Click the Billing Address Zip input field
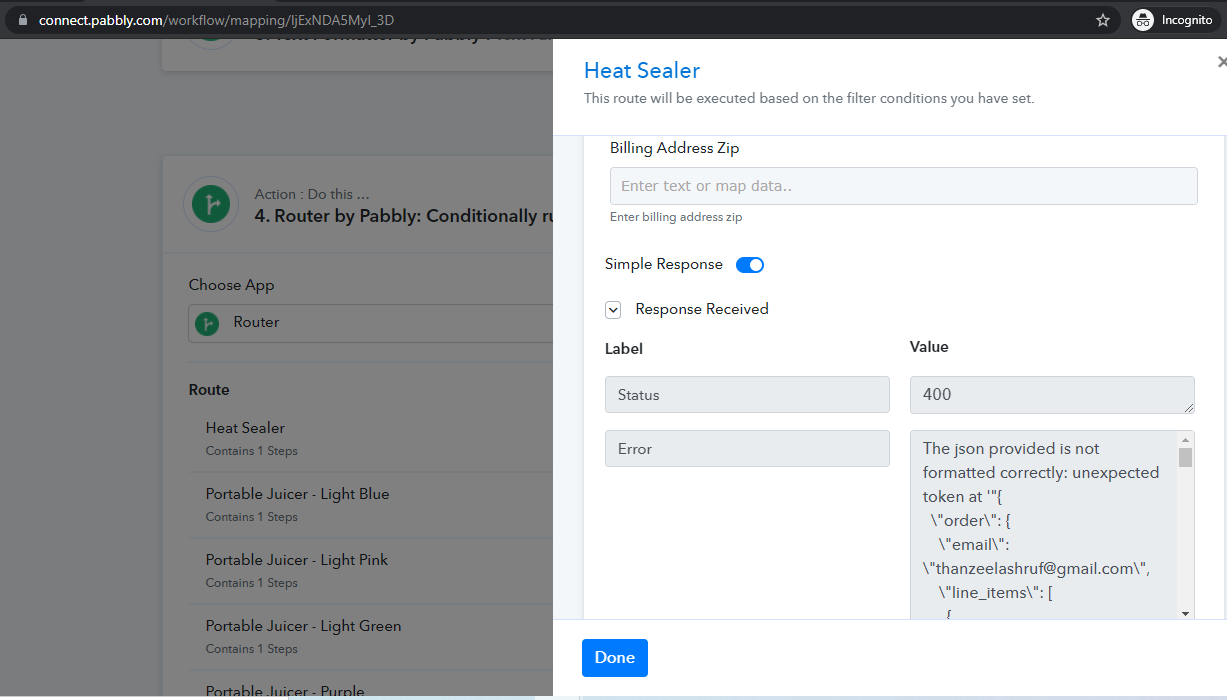This screenshot has height=700, width=1227. pyautogui.click(x=904, y=186)
